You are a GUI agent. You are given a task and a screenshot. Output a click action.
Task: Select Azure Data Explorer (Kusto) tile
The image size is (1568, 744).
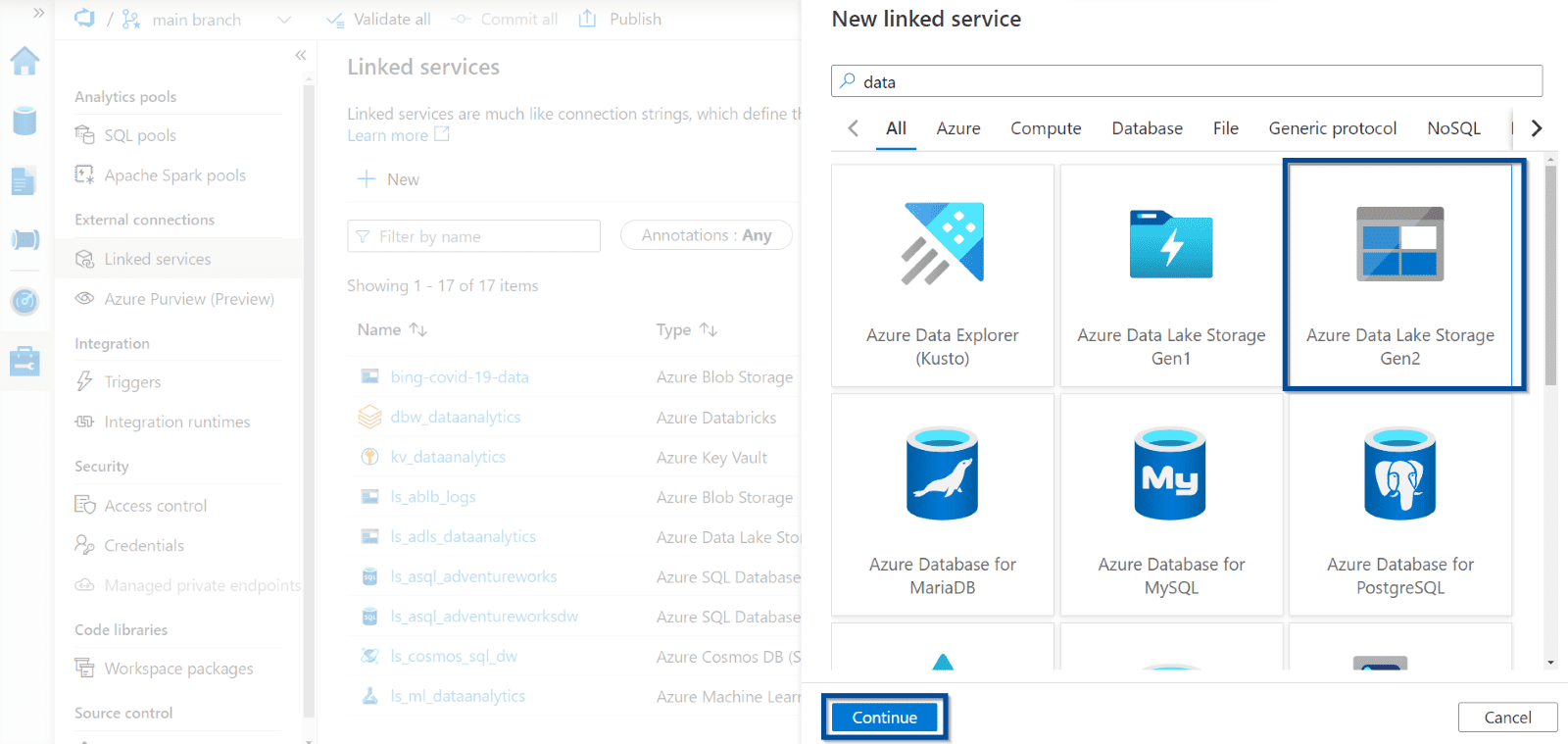pos(943,275)
